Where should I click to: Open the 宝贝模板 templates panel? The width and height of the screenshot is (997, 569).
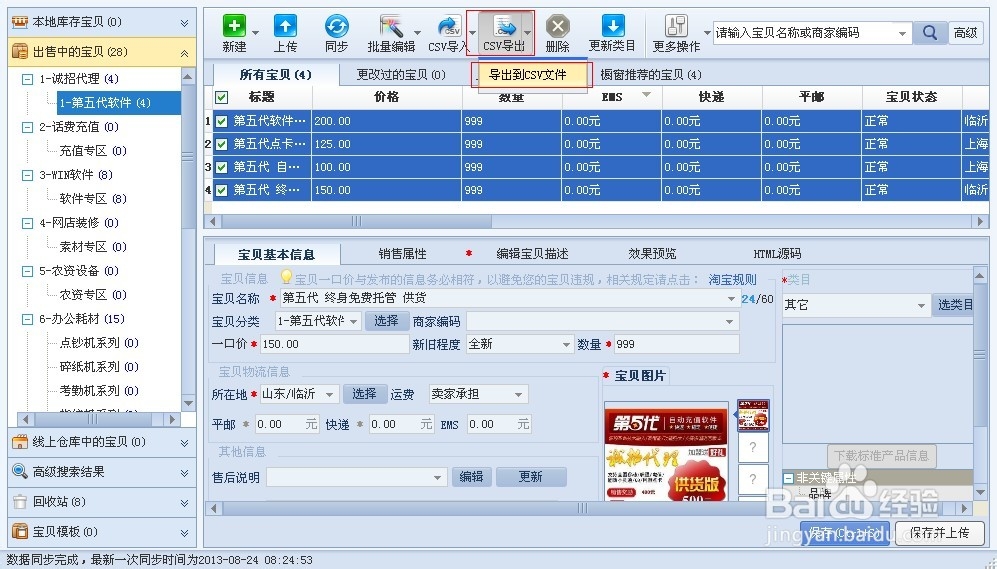102,531
